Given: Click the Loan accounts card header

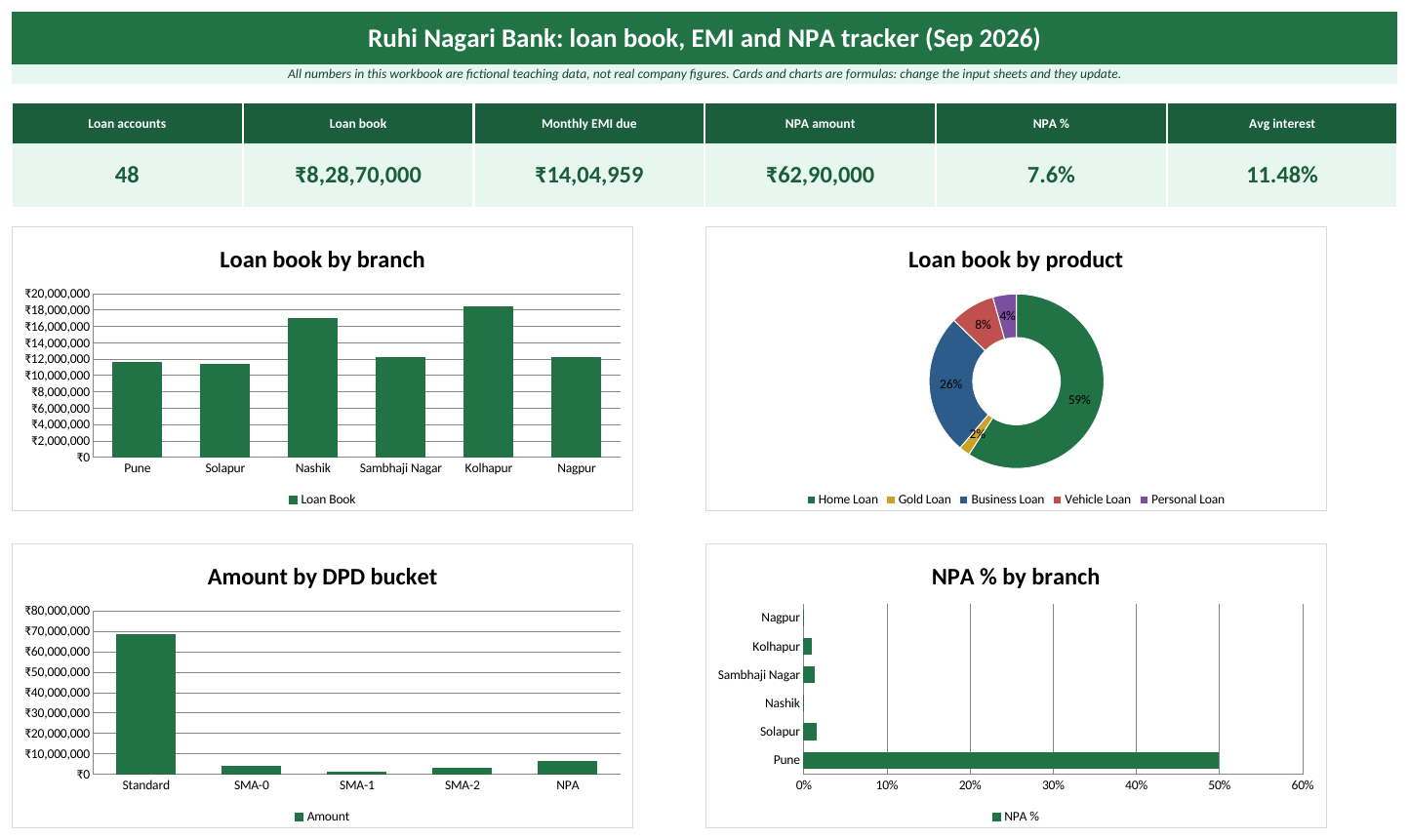Looking at the screenshot, I should point(127,124).
